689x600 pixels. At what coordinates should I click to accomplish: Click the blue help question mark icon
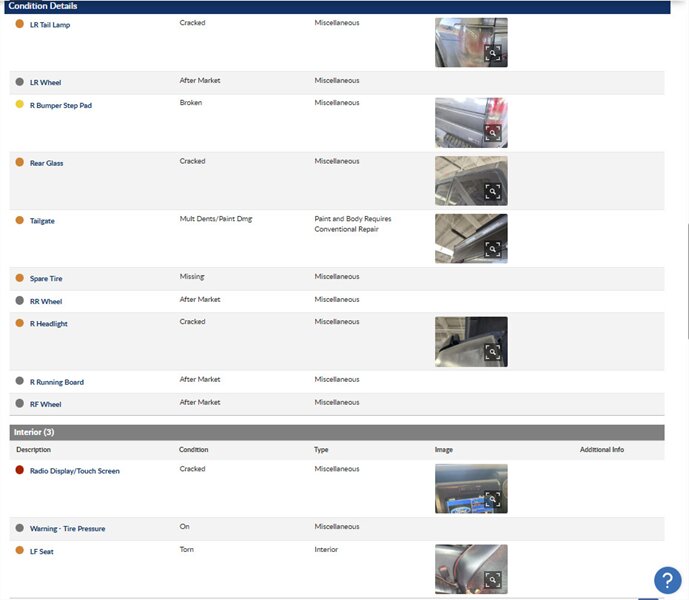tap(667, 580)
